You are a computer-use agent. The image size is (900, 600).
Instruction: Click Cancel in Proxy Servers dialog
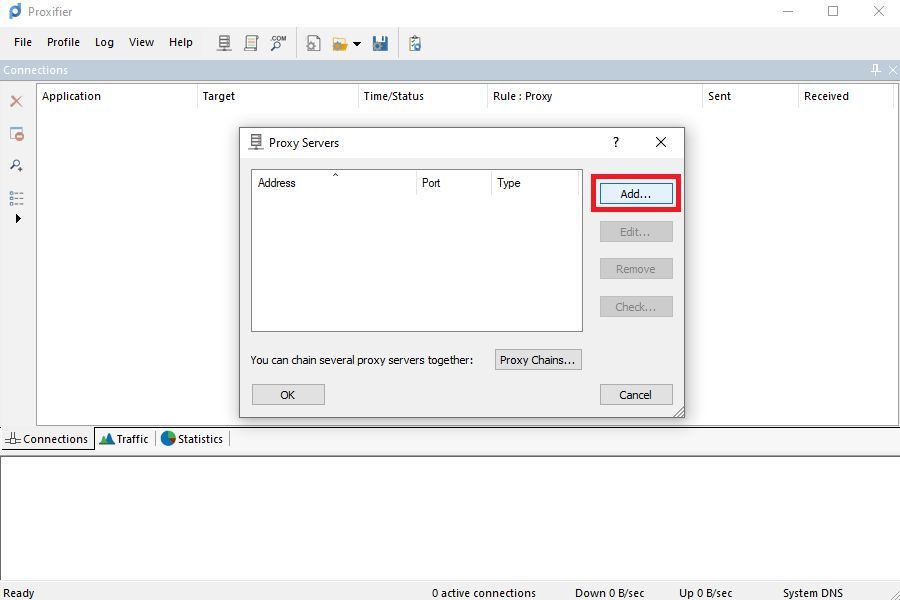[636, 395]
